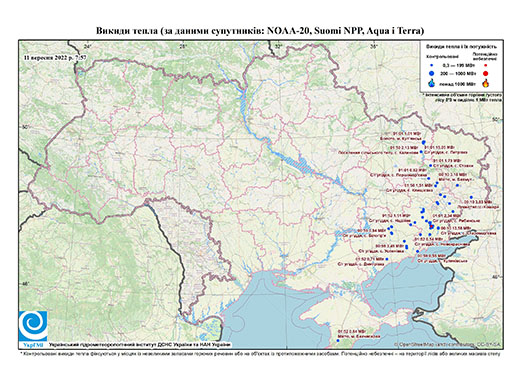Click the OpenStreetMap contributors attribution
520x368 pixels.
click(448, 344)
